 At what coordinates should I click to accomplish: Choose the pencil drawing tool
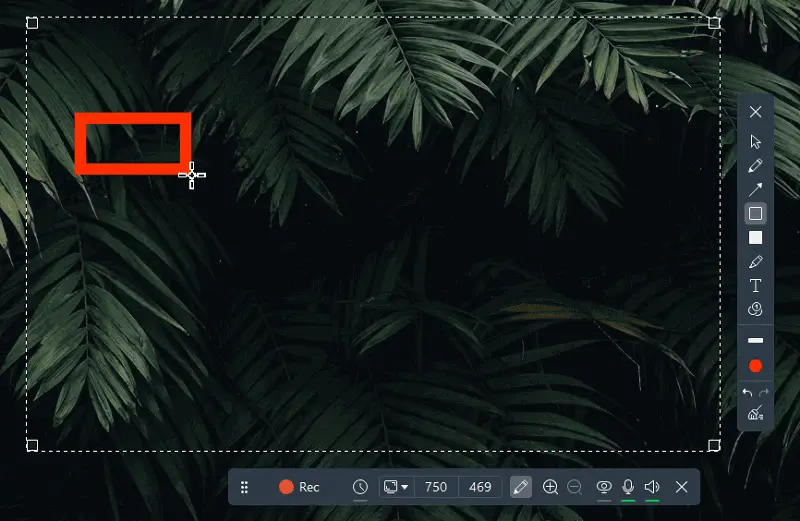pos(755,166)
